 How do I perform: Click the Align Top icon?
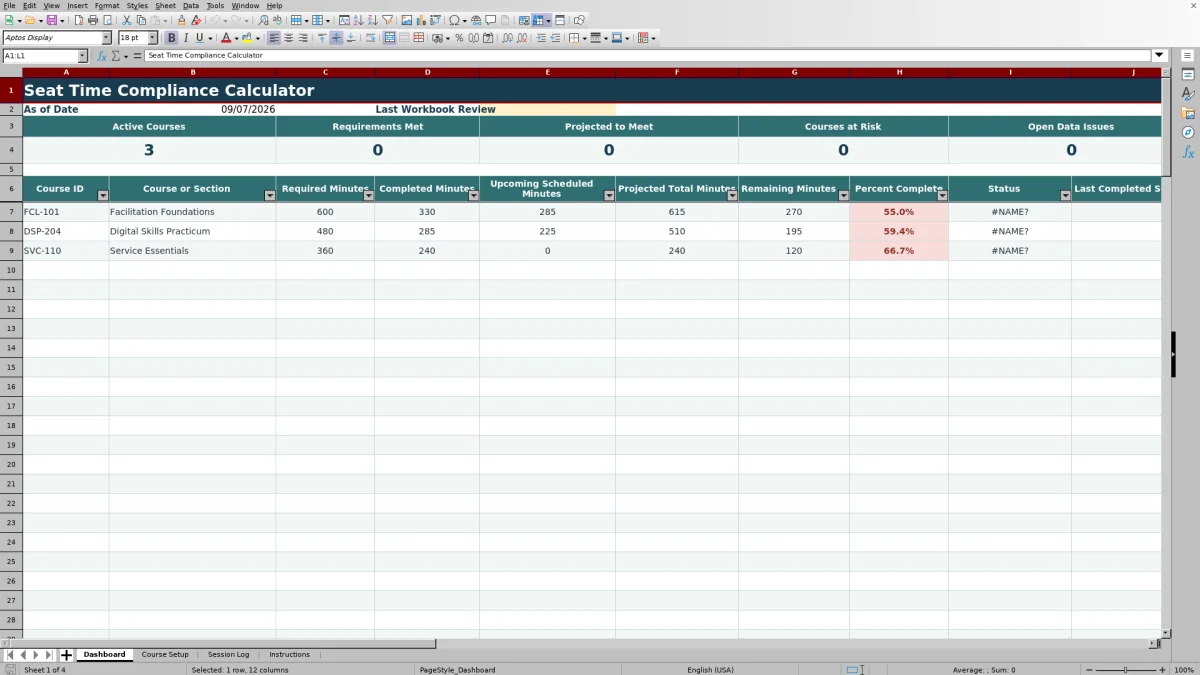pyautogui.click(x=322, y=38)
